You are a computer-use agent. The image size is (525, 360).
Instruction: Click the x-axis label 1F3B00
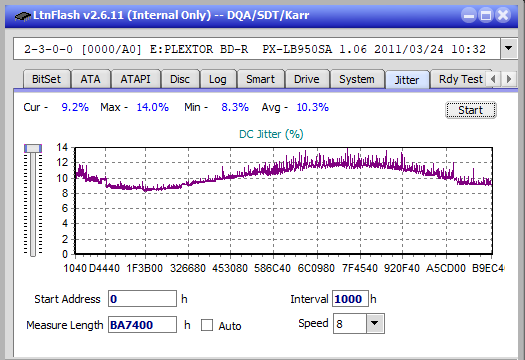[x=144, y=268]
